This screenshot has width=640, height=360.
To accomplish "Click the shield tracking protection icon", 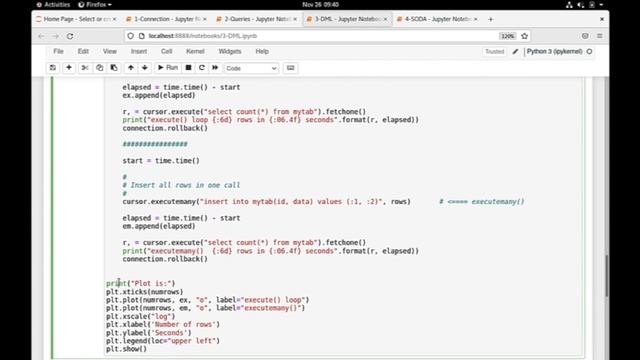I will pos(131,36).
